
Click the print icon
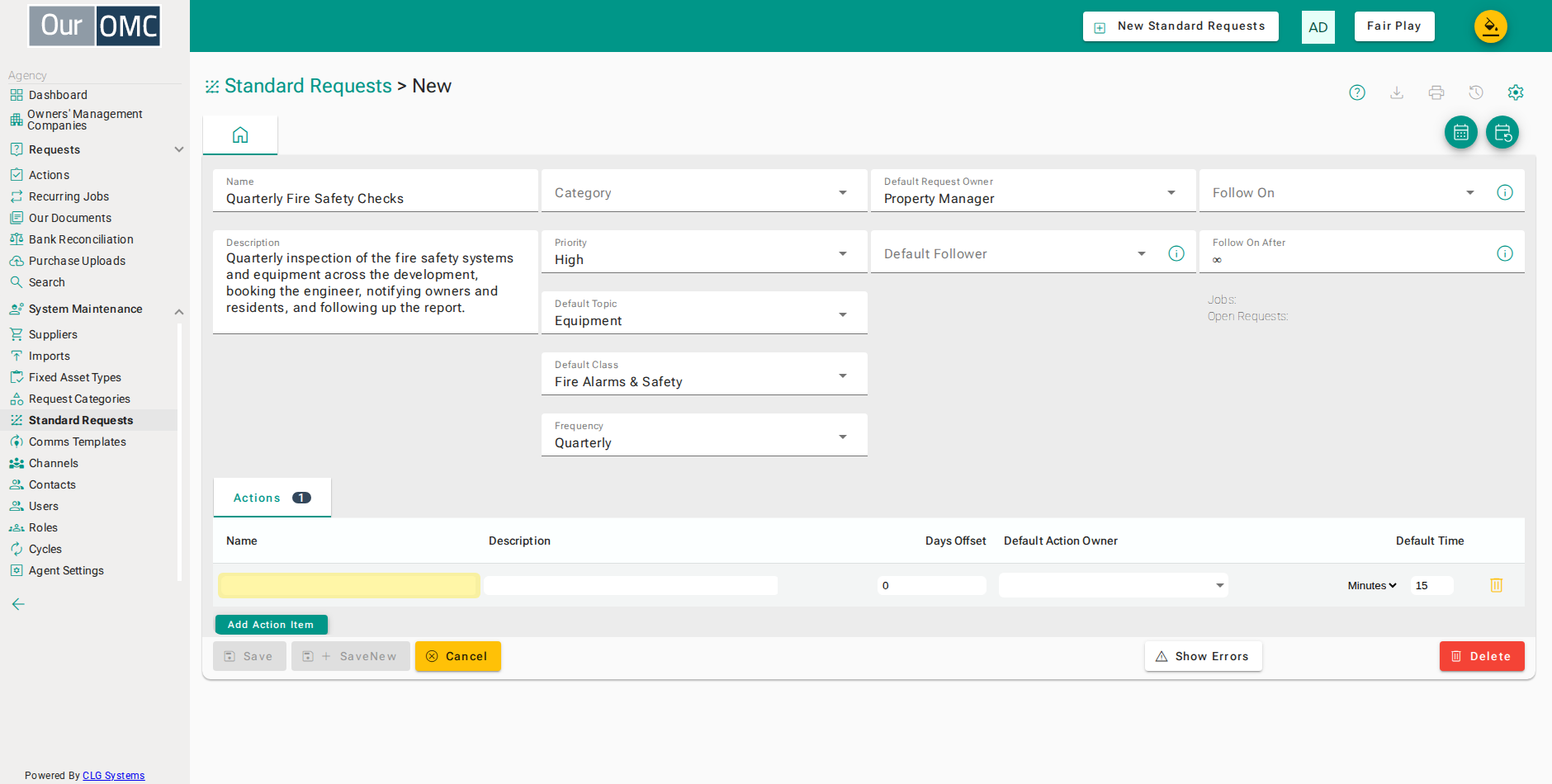(x=1436, y=92)
